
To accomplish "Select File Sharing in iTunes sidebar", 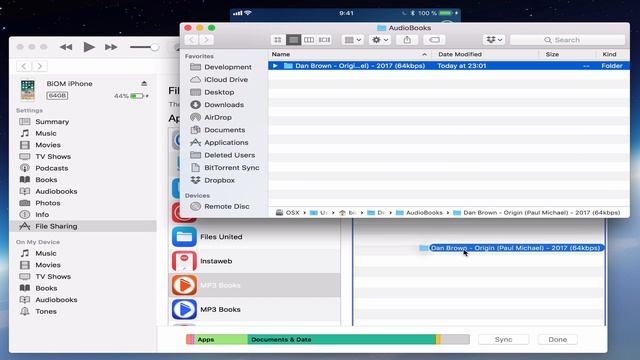I will (83, 226).
